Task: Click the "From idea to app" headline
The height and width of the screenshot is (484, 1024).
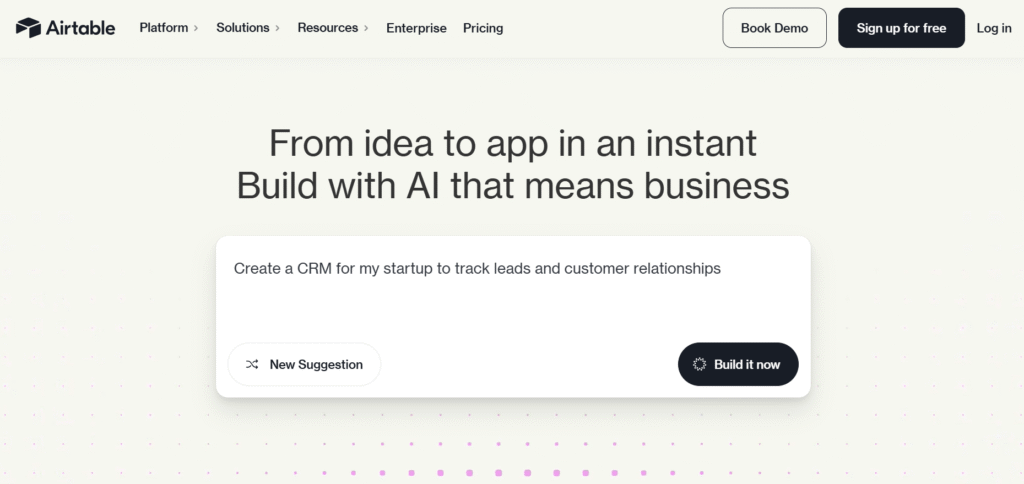Action: point(512,143)
